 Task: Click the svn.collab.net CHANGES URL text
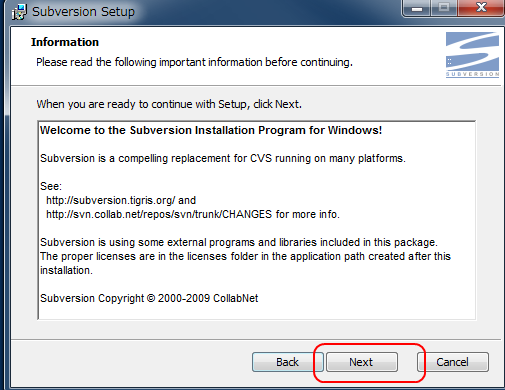[x=159, y=214]
